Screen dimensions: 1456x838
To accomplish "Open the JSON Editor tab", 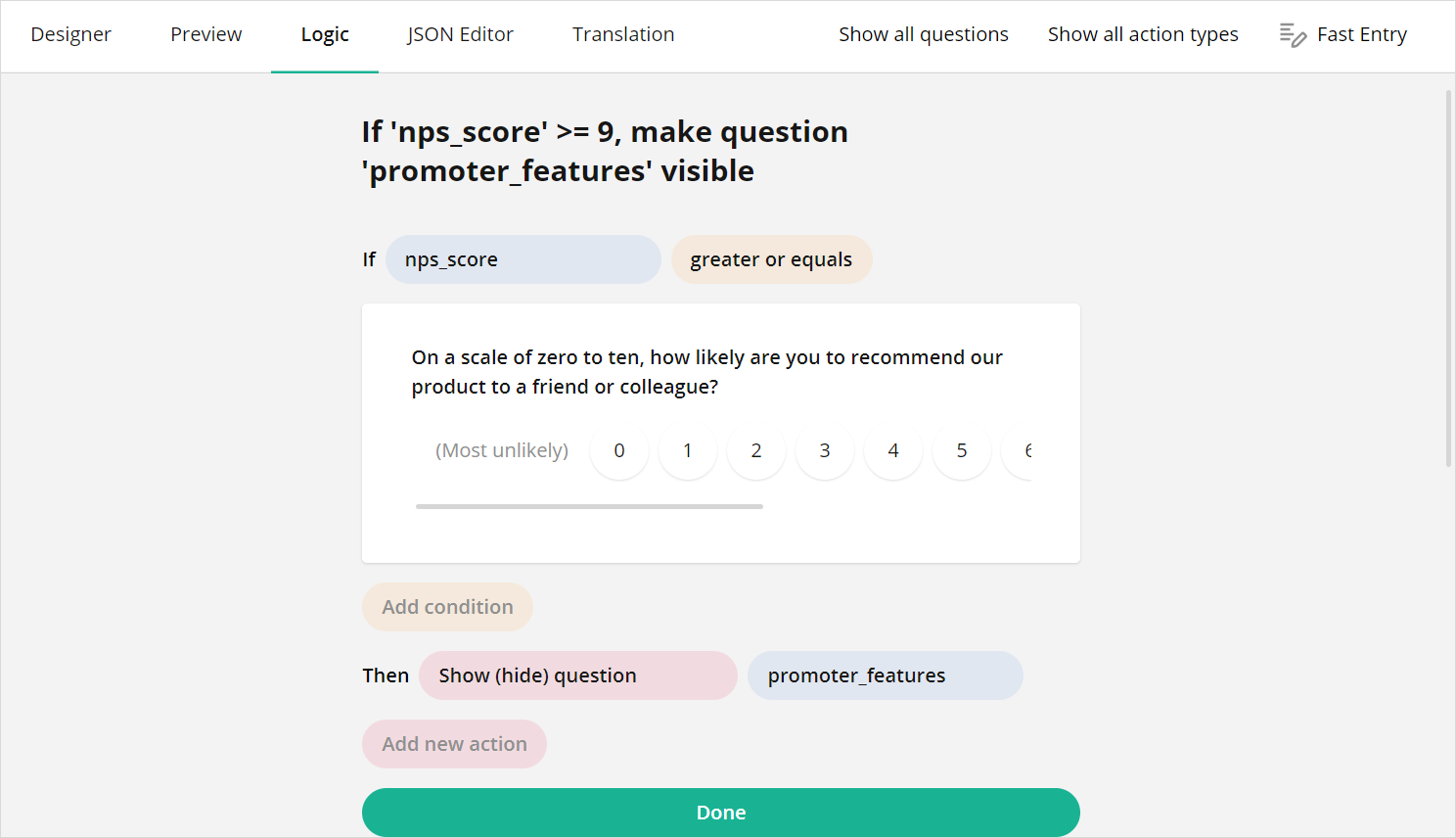I will [x=460, y=34].
